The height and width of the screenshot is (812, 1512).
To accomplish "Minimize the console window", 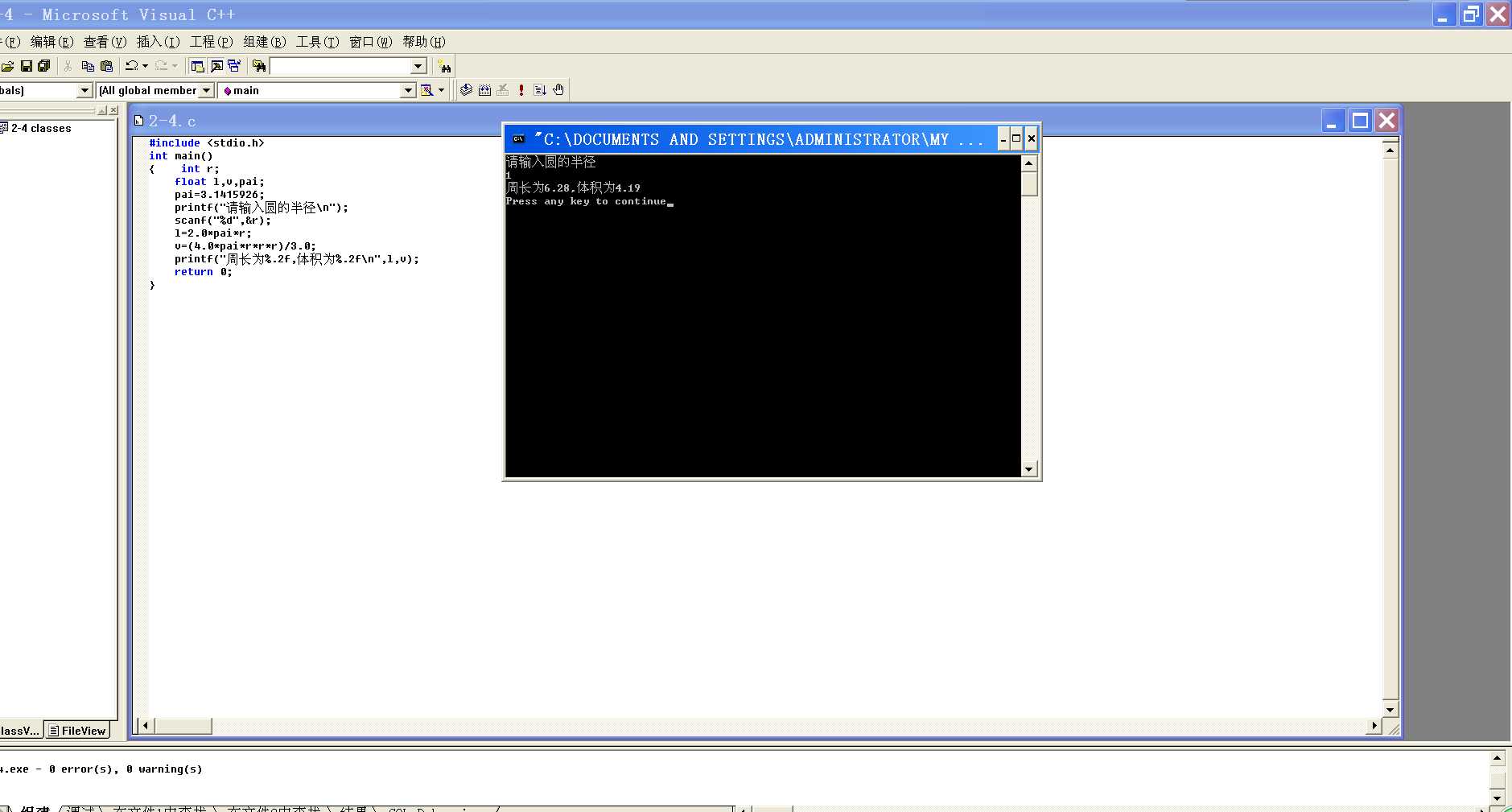I will click(1003, 139).
